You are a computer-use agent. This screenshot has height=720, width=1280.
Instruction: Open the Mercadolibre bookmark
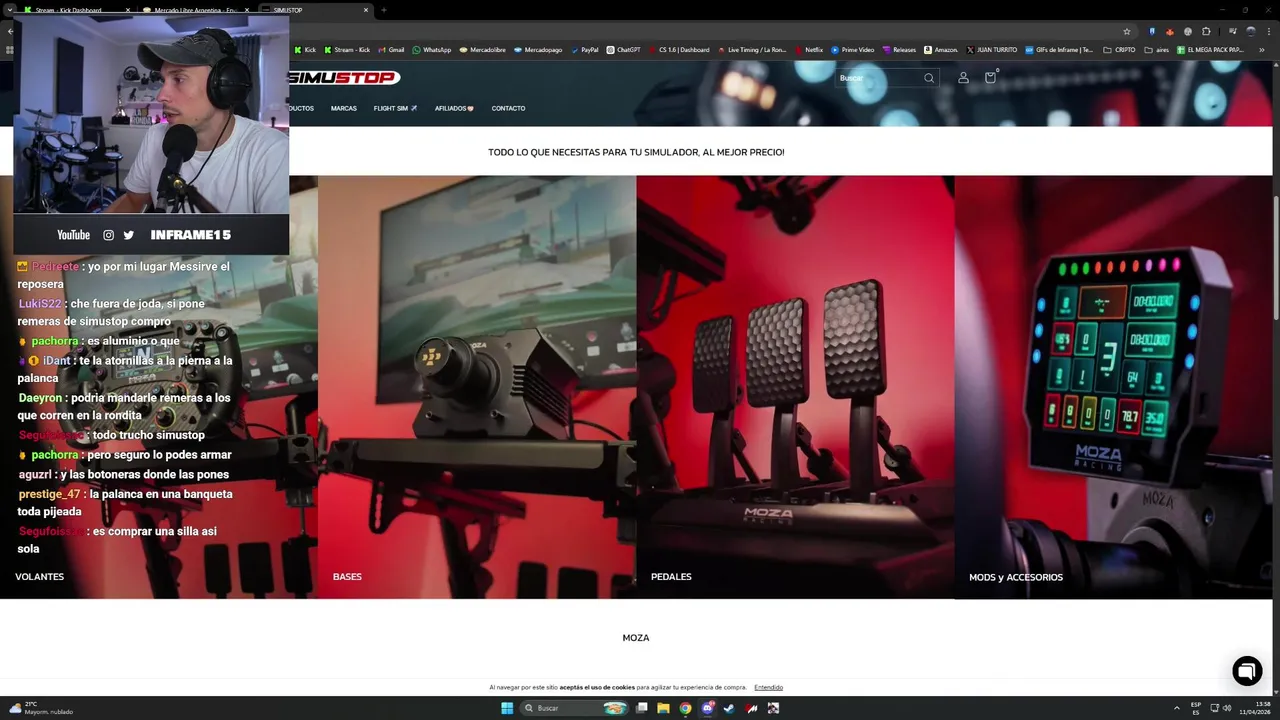click(484, 49)
